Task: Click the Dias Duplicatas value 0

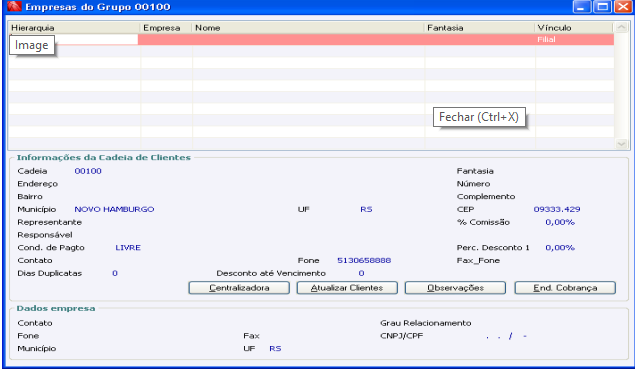Action: [x=115, y=273]
